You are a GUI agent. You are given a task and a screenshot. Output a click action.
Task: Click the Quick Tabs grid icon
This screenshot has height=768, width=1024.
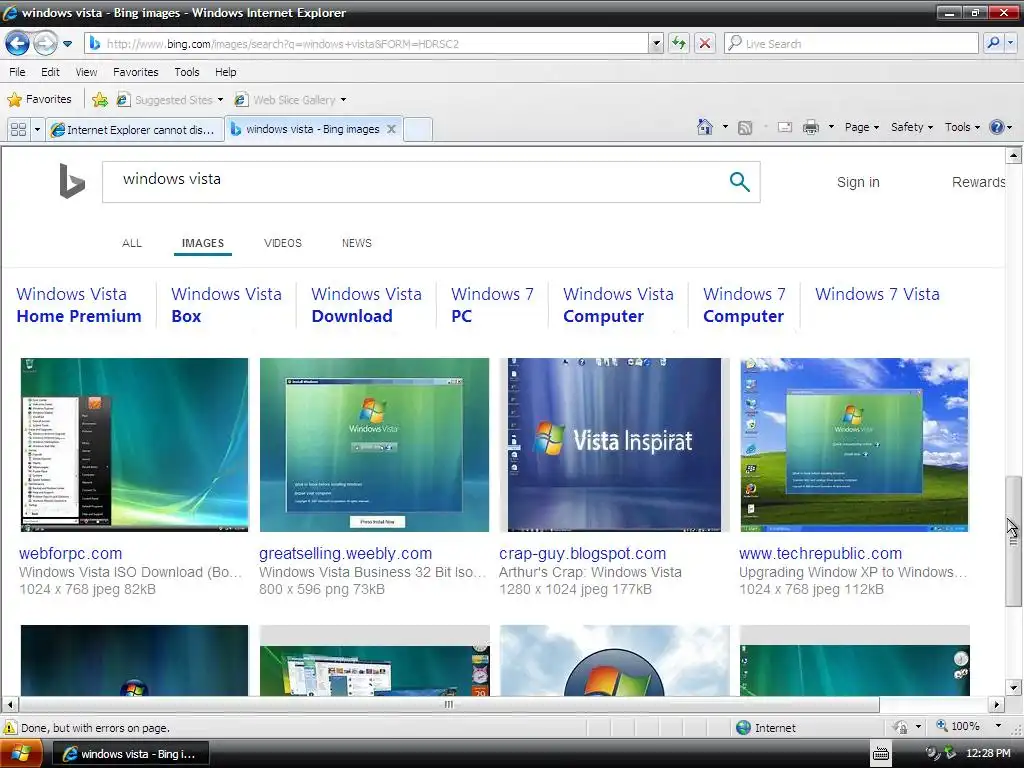pos(18,129)
